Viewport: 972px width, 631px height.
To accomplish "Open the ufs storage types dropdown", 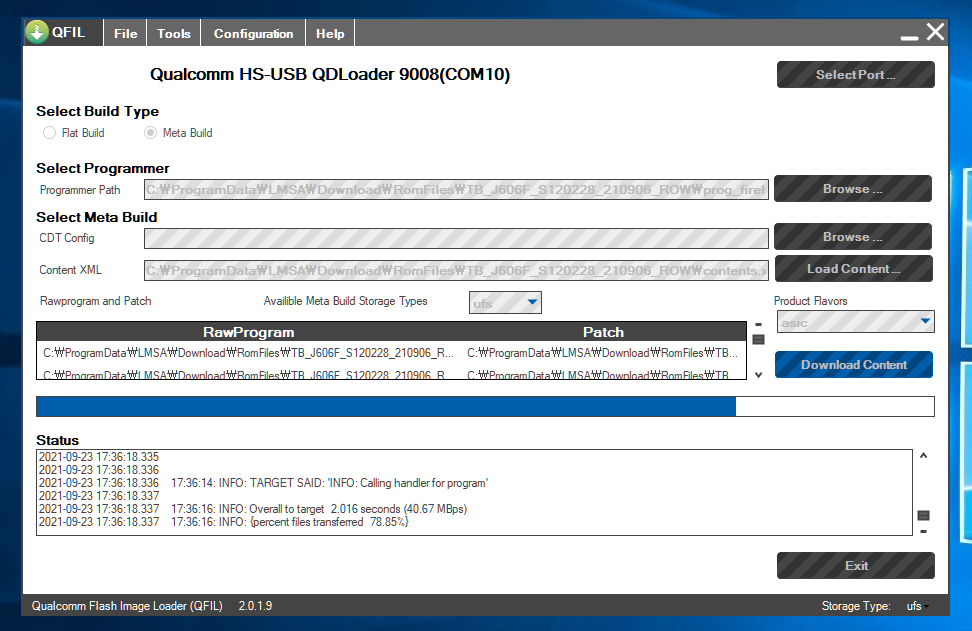I will click(x=505, y=302).
